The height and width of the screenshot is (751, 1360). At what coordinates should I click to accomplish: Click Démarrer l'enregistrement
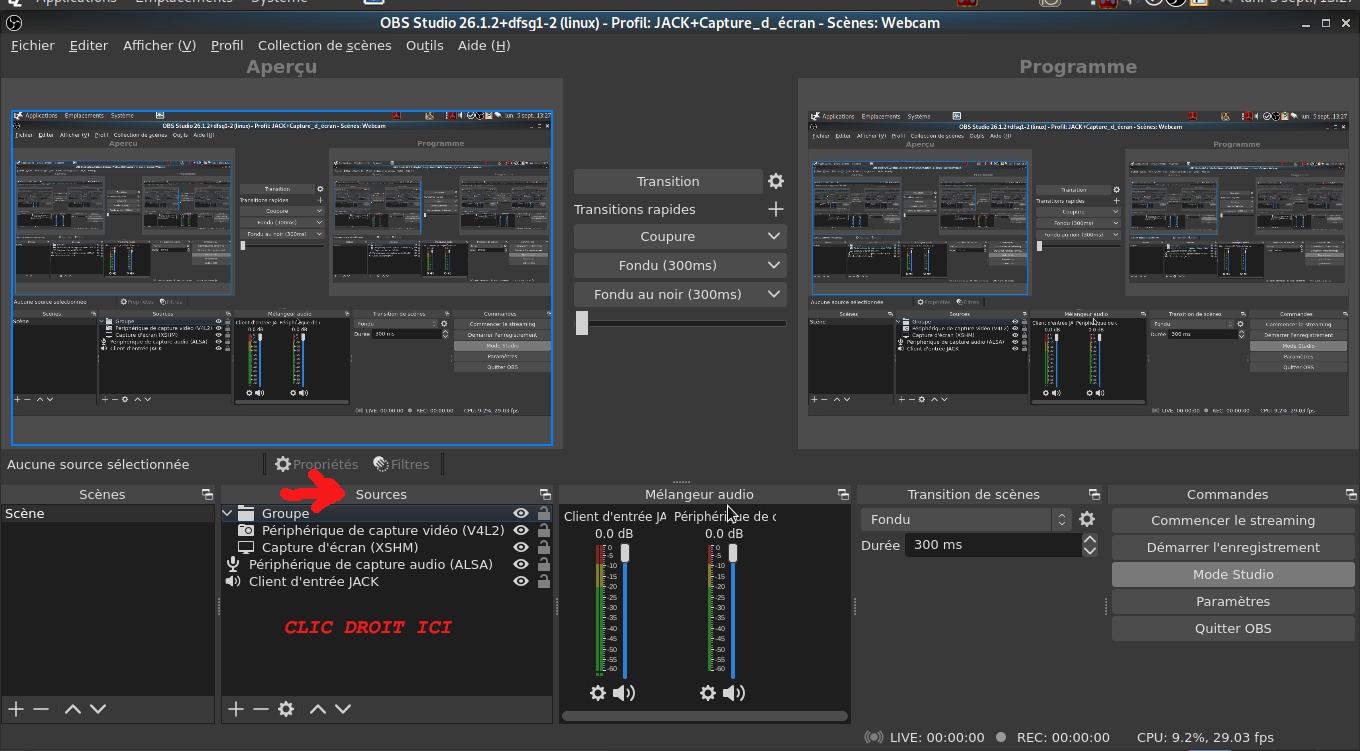(x=1233, y=547)
